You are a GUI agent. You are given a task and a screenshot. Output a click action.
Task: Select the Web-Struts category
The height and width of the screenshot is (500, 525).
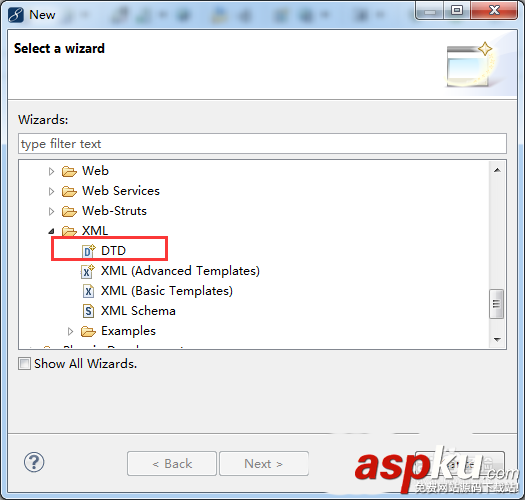coord(114,211)
